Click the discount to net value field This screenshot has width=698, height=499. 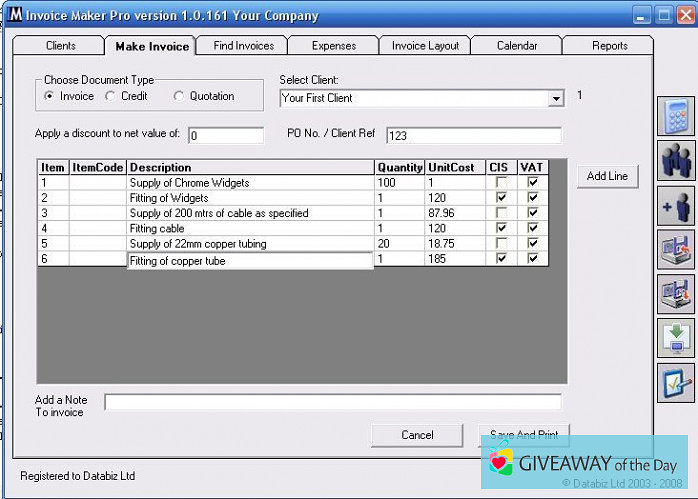click(x=225, y=135)
